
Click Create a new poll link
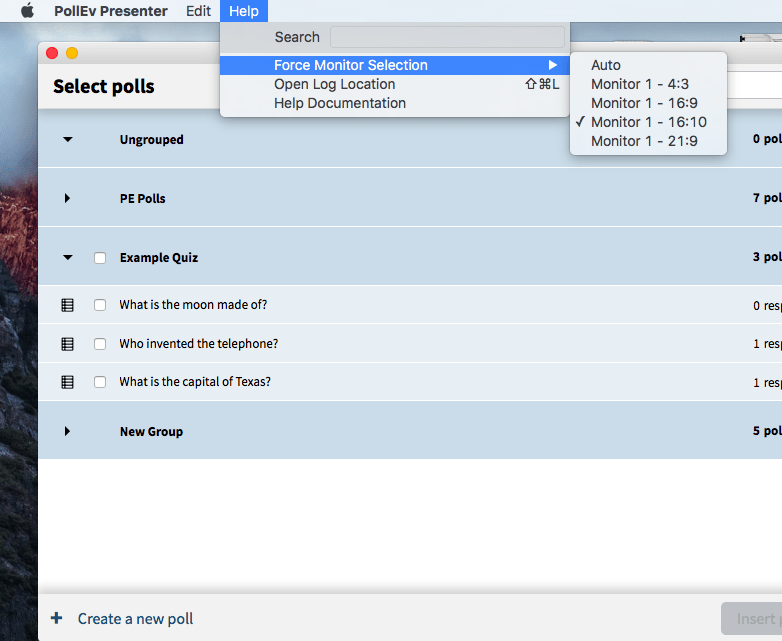[135, 619]
